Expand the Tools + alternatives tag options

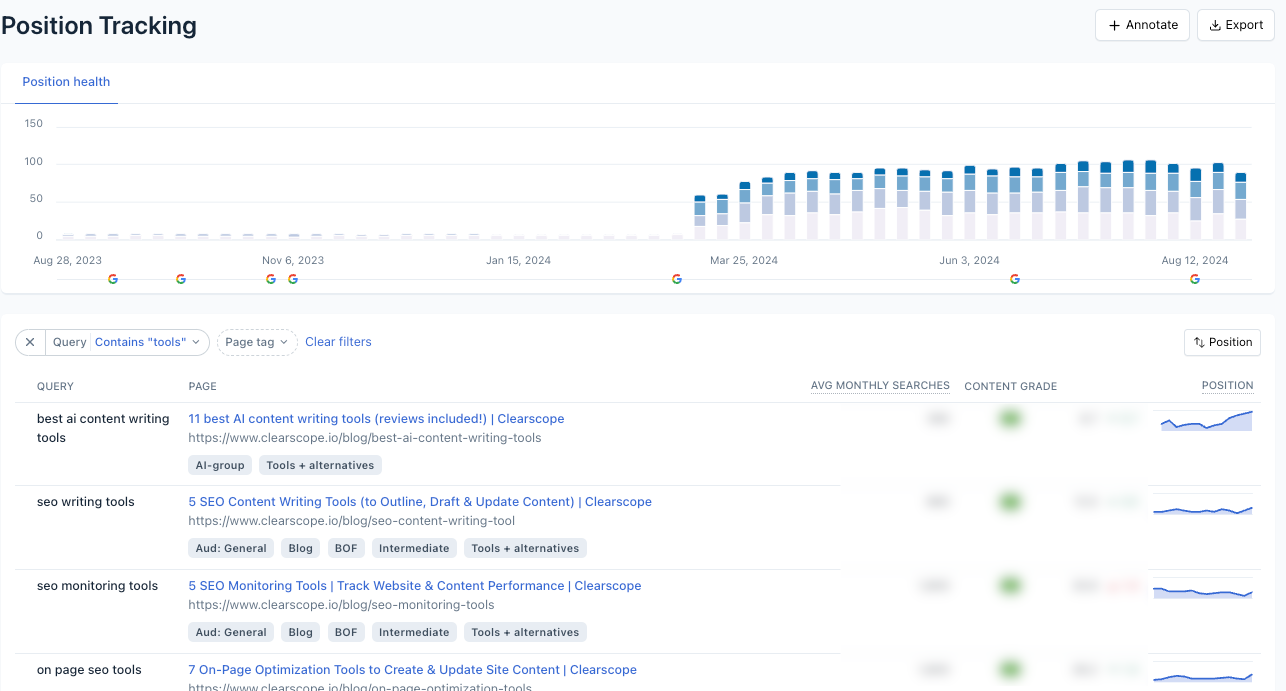320,465
